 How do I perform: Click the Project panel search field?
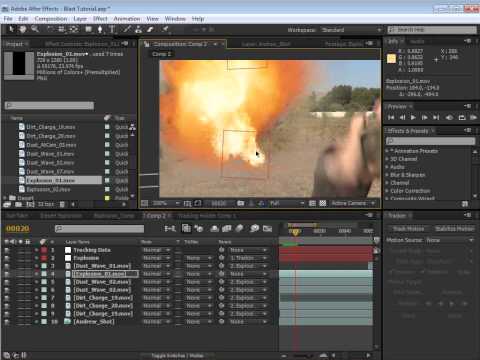[49, 106]
